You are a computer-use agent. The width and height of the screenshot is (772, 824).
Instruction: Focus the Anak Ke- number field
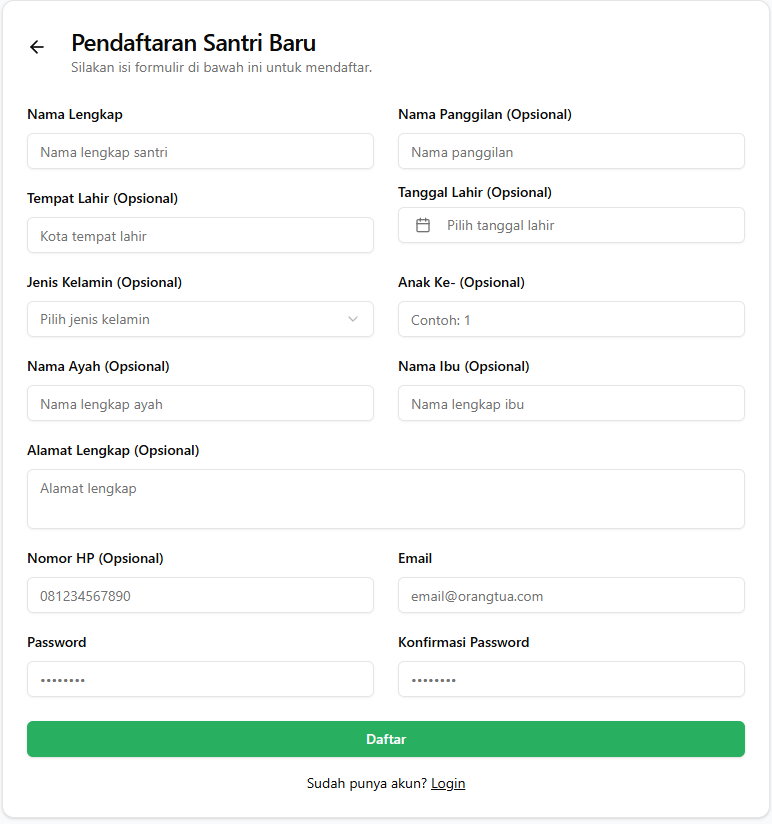tap(570, 319)
